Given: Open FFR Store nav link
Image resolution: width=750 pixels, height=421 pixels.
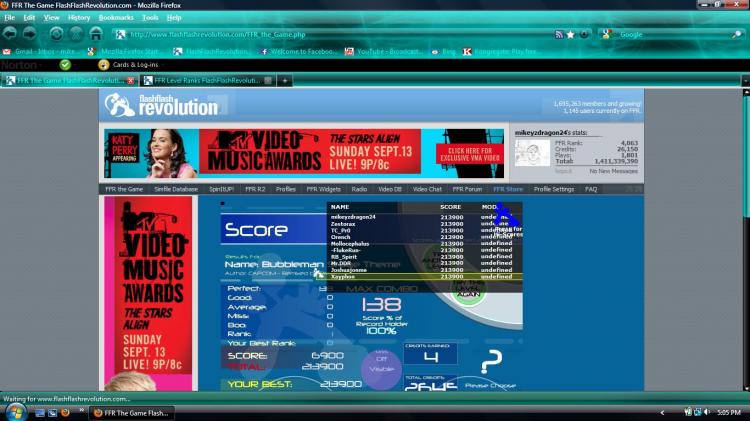Looking at the screenshot, I should point(508,189).
